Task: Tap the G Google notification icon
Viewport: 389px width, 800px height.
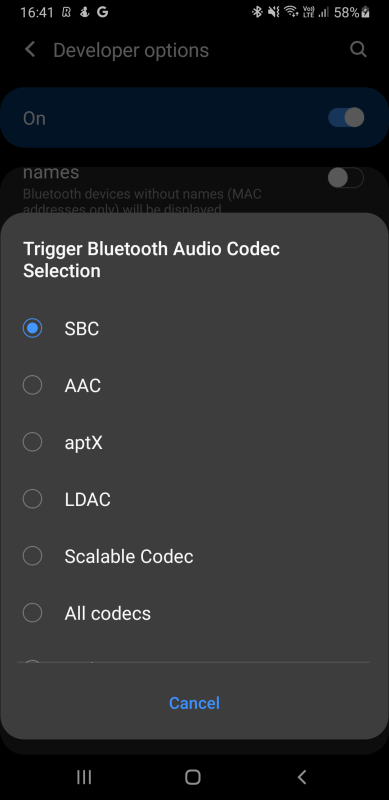Action: pyautogui.click(x=103, y=12)
